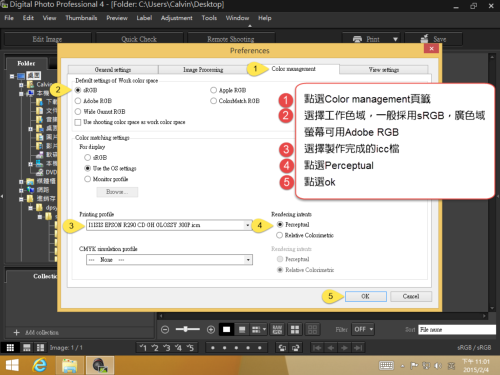Switch to vertical filmstrip layout icon
This screenshot has height=375, width=500.
tap(41, 348)
